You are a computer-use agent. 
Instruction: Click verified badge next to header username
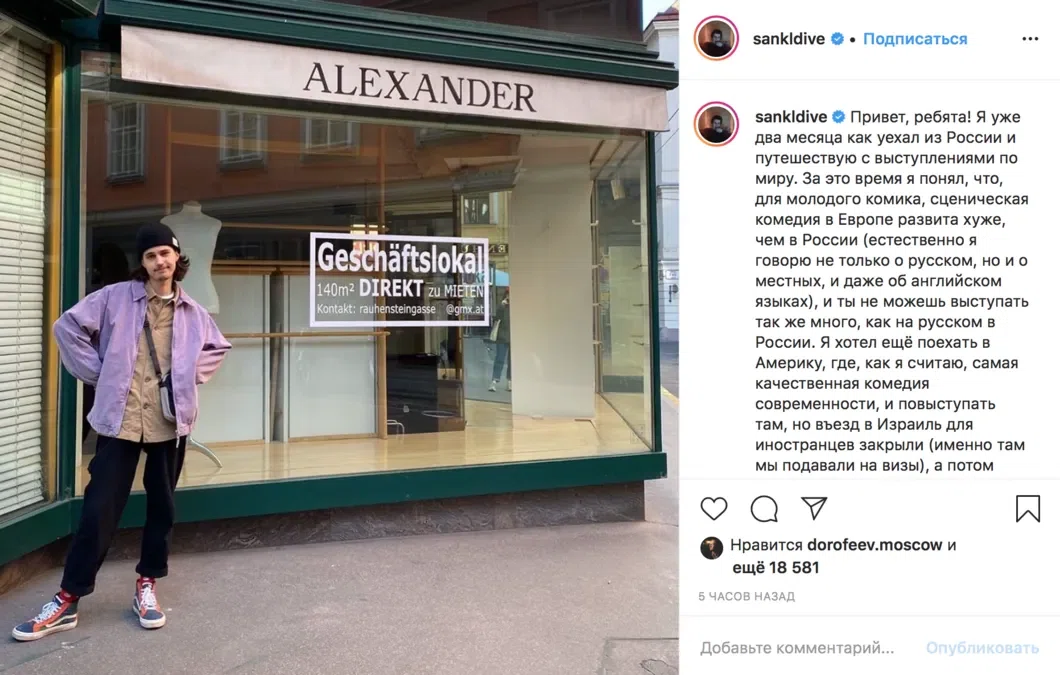coord(837,39)
